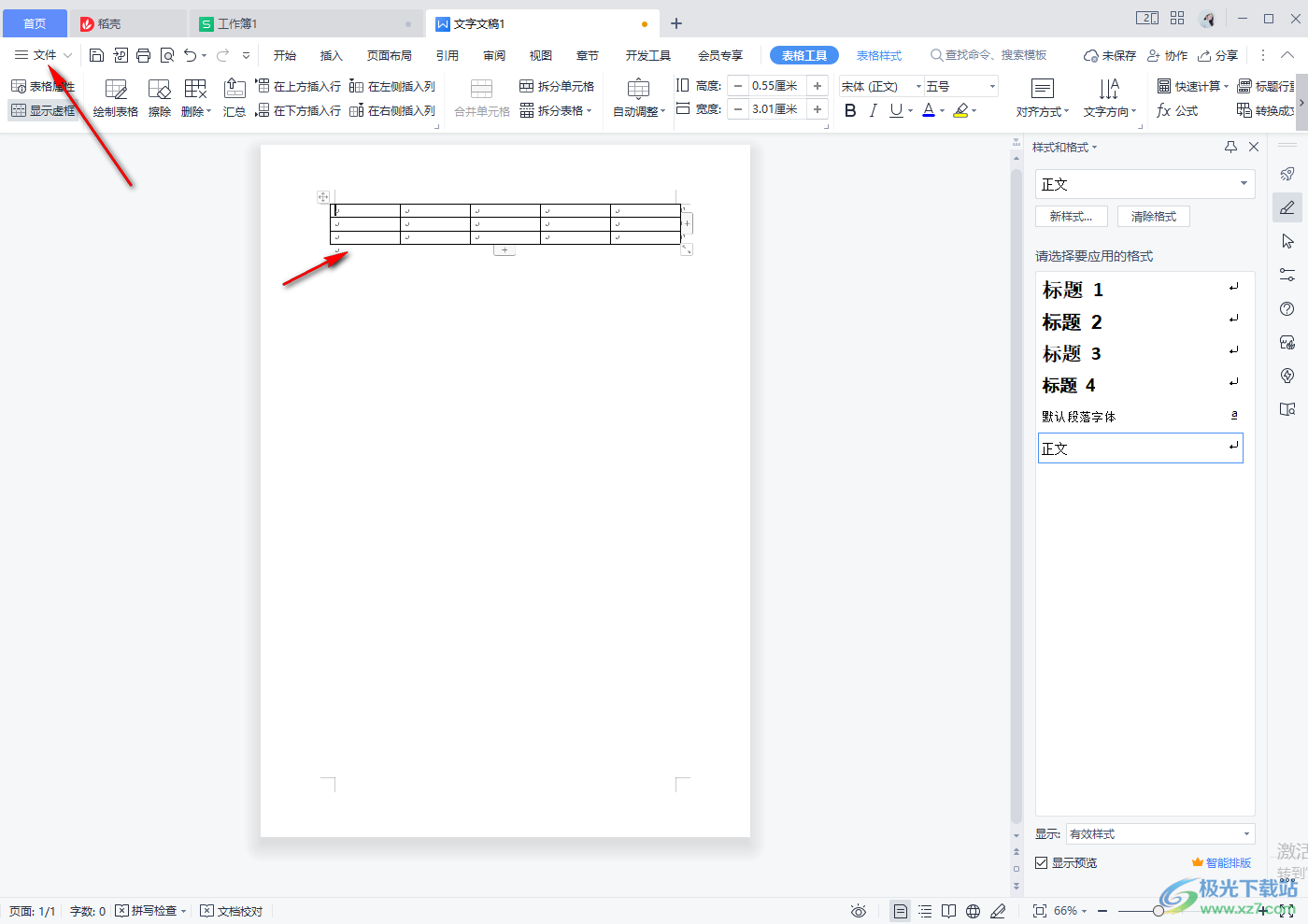Select the Eraser (擦除) table tool
This screenshot has width=1308, height=924.
tap(160, 98)
